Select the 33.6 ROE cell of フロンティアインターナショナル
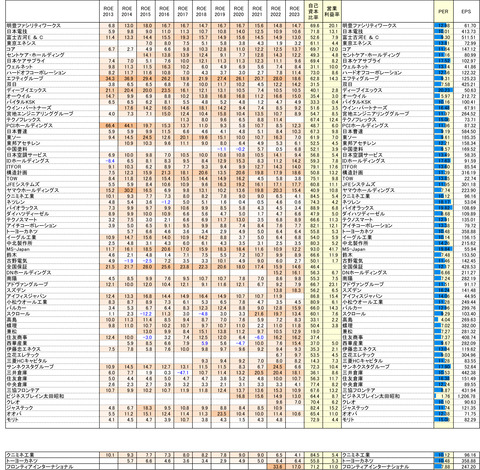Image resolution: width=480 pixels, height=470 pixels. [276, 467]
